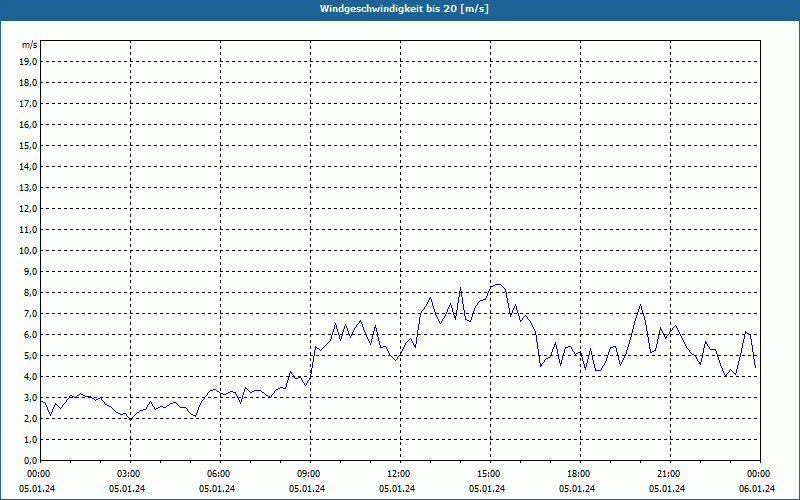Select the "19,0" y-axis label
This screenshot has width=800, height=500.
28,62
